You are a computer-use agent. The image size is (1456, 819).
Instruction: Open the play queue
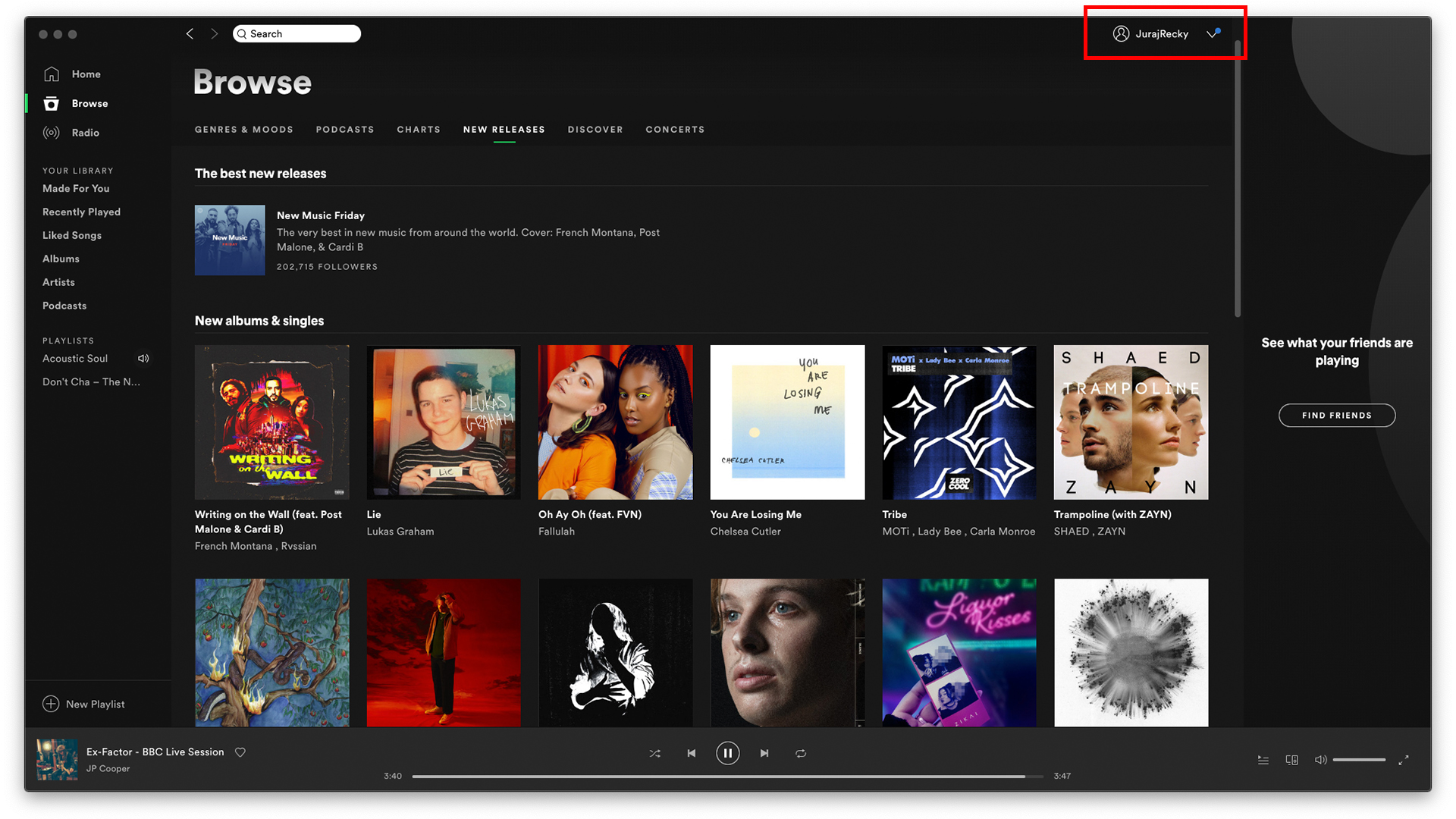[1263, 760]
